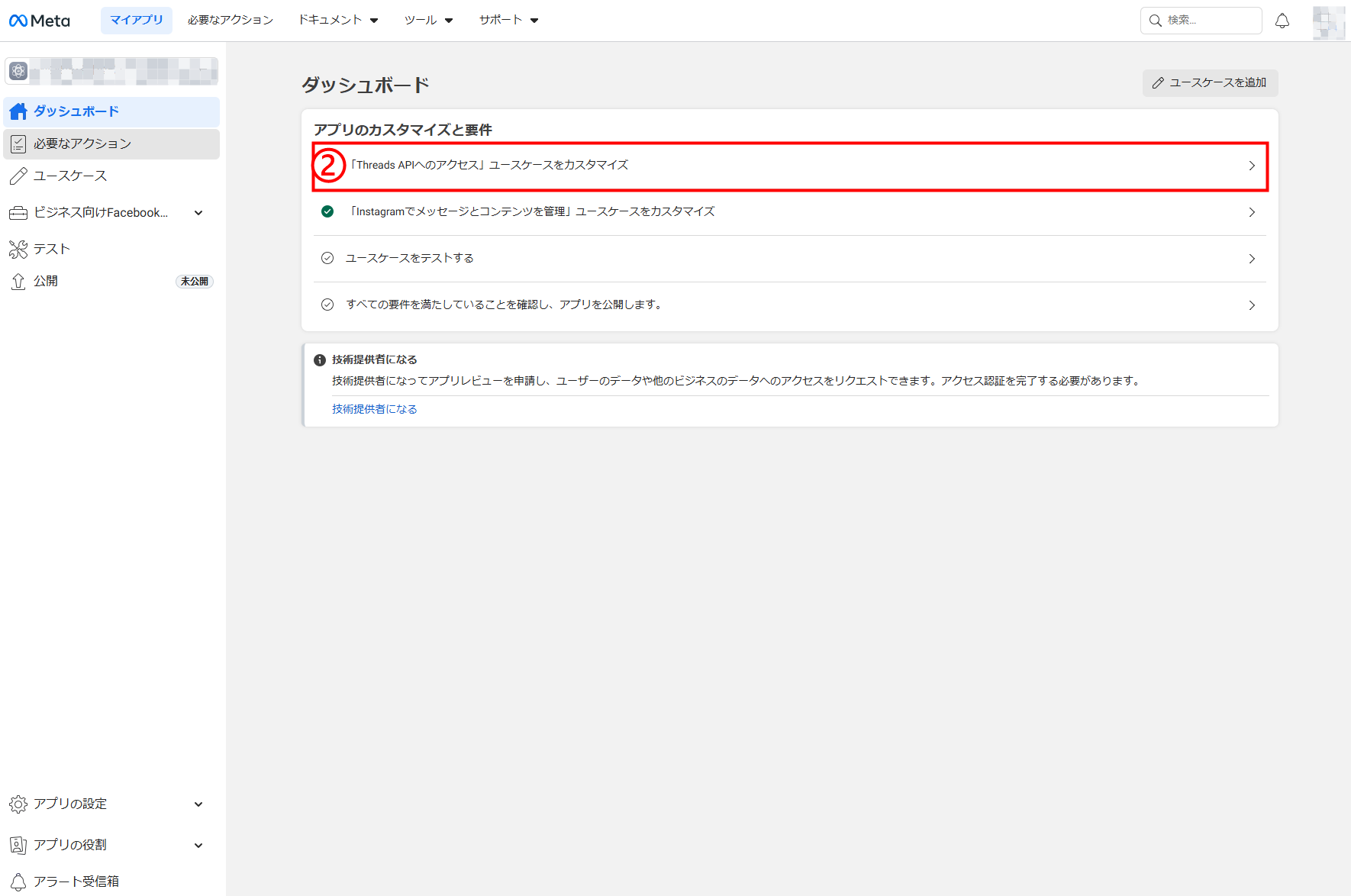Viewport: 1351px width, 896px height.
Task: Expand the ツール dropdown menu
Action: point(429,20)
